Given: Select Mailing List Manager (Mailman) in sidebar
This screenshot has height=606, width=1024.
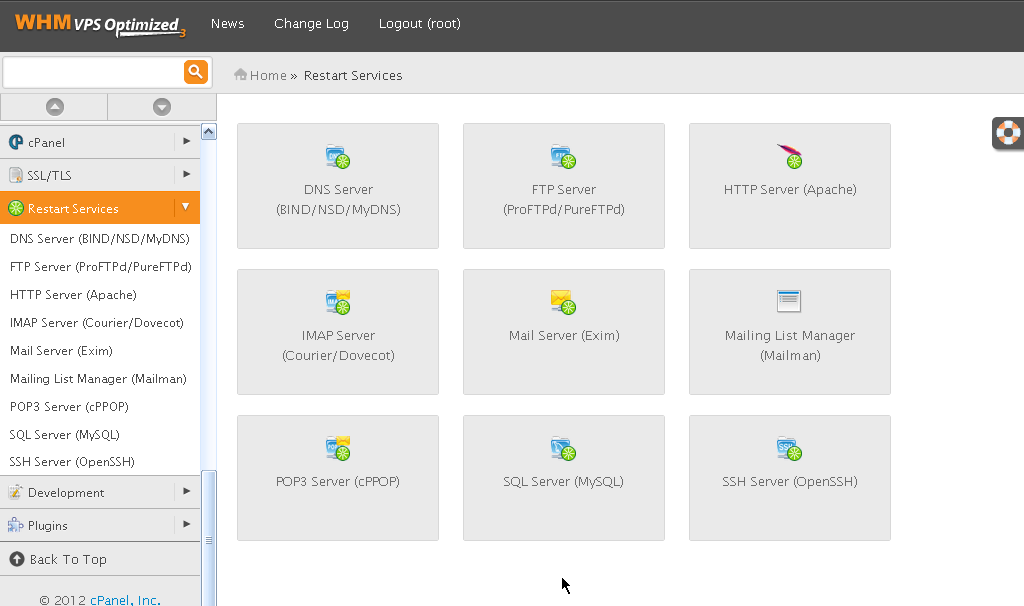Looking at the screenshot, I should (x=100, y=379).
